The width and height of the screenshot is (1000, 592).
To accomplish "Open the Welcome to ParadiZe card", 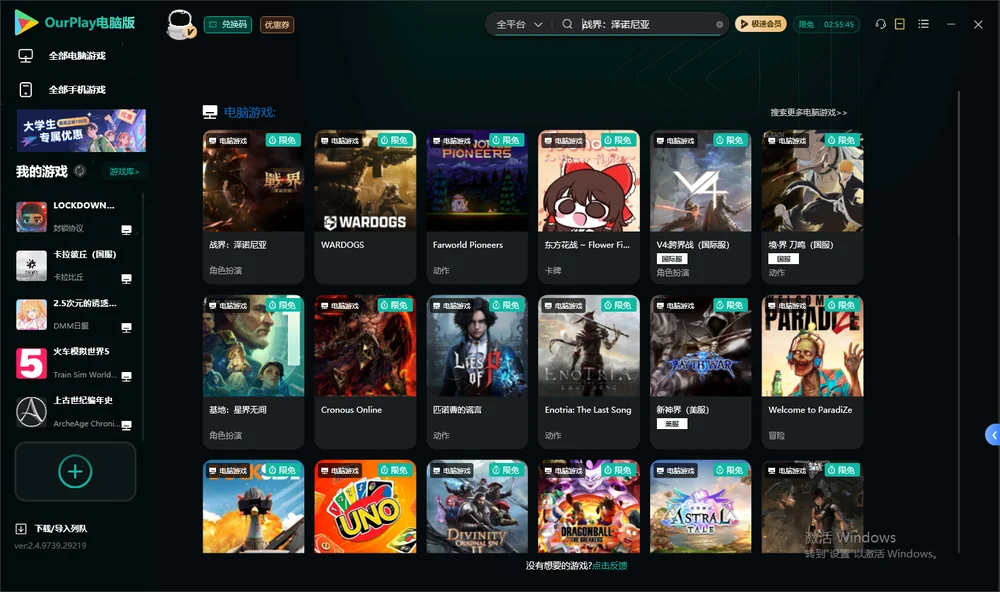I will (x=812, y=372).
